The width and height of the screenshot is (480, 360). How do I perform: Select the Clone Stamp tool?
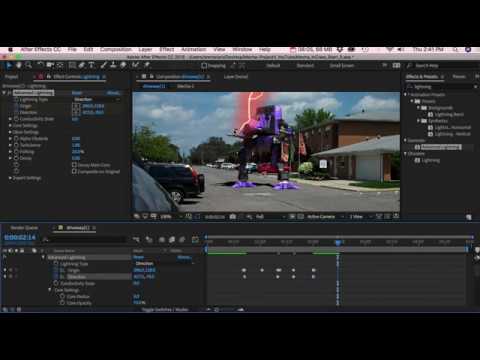point(113,65)
